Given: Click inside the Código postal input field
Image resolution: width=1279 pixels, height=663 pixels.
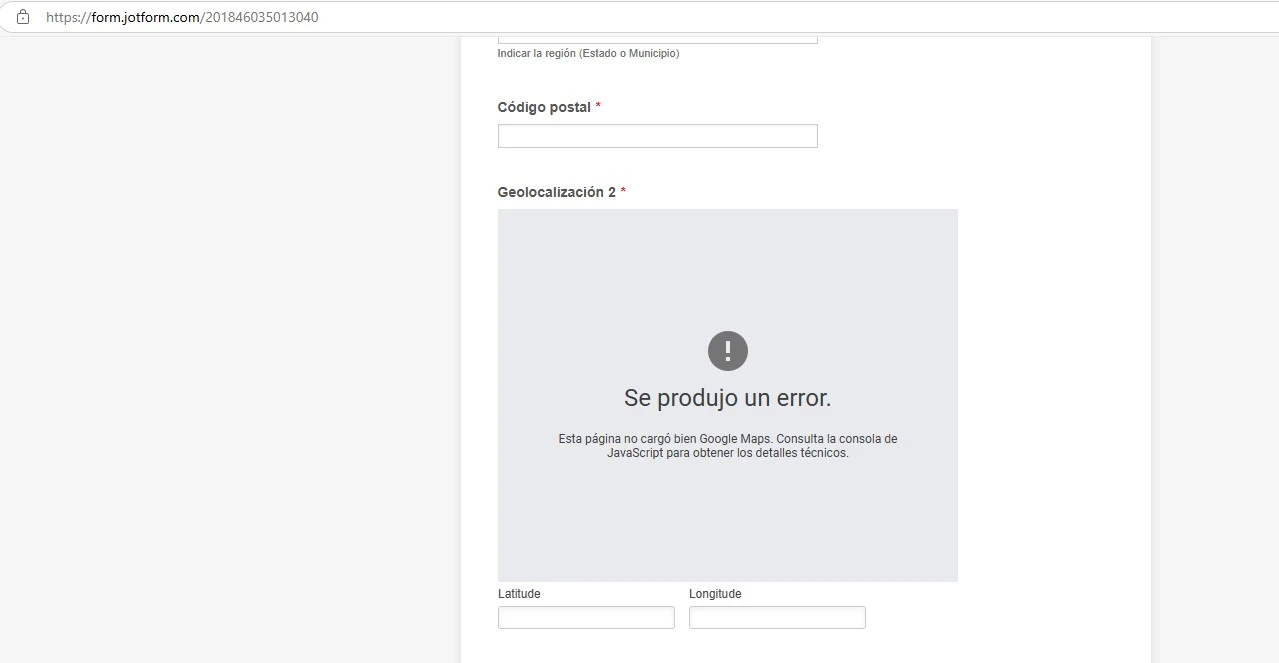Looking at the screenshot, I should tap(657, 135).
